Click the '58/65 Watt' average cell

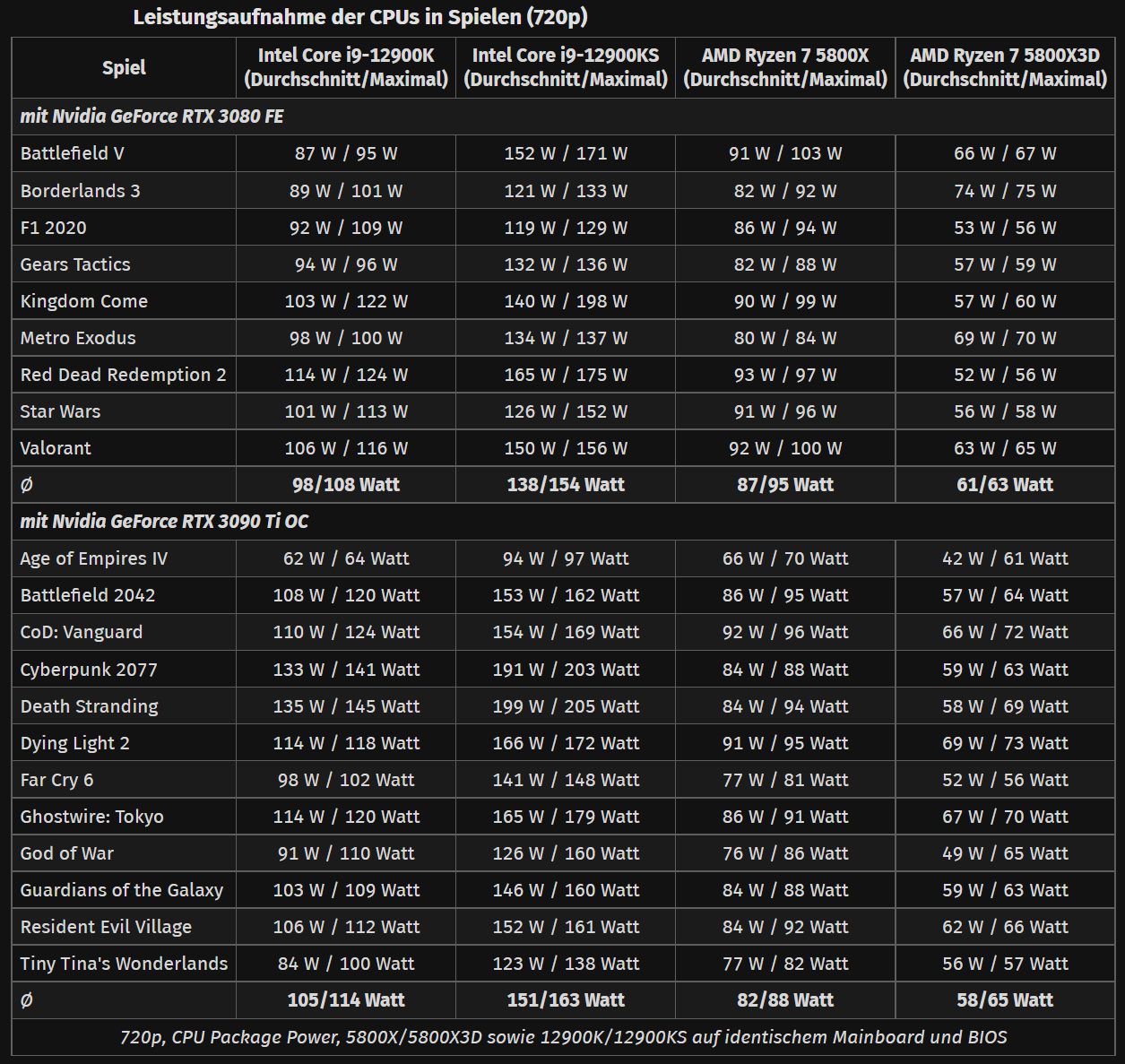1005,1000
